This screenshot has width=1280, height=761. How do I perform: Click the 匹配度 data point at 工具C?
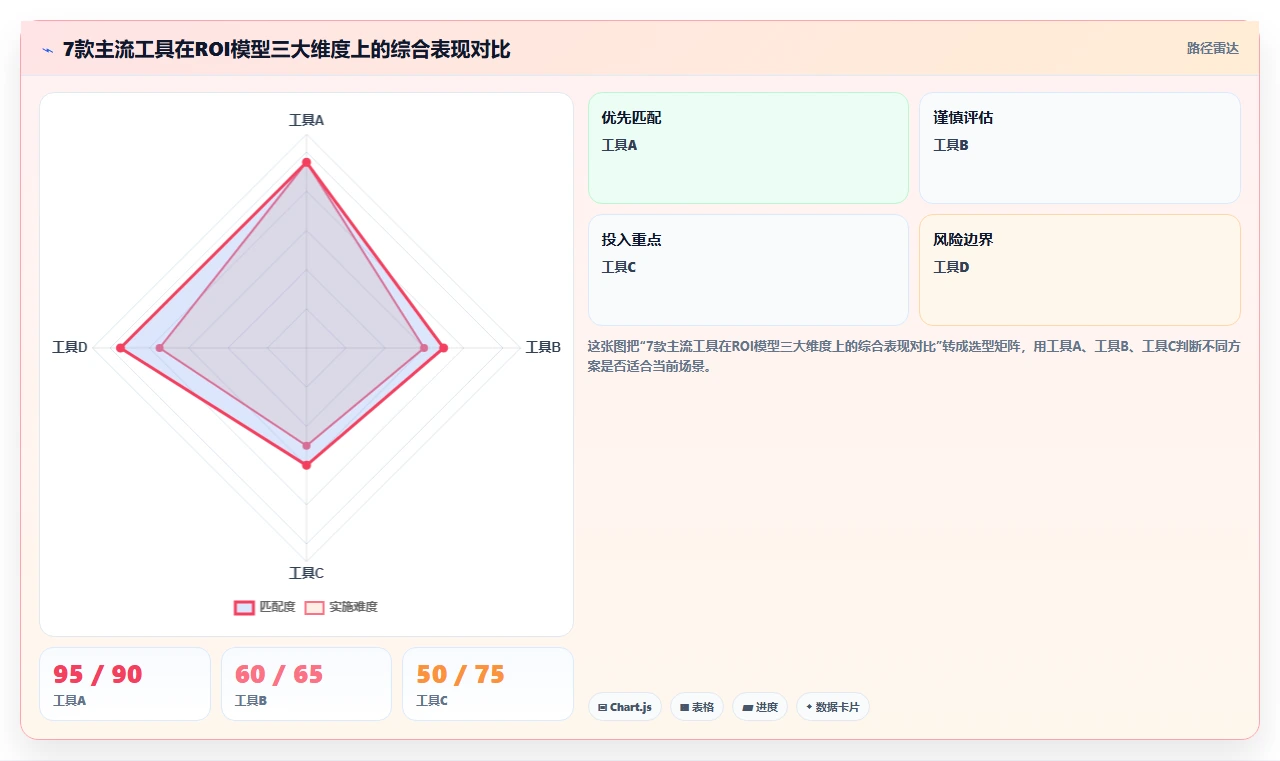(x=307, y=465)
